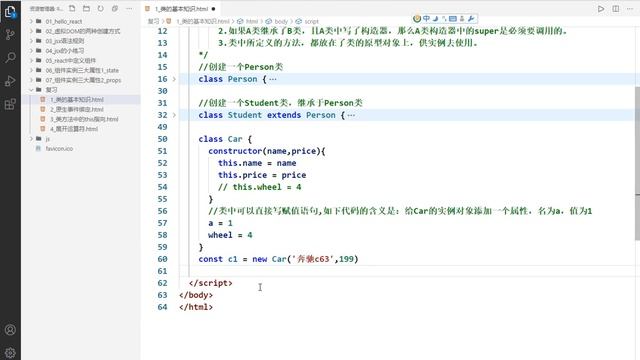Open explorer More Actions ellipsis
The image size is (640, 360).
[x=129, y=8]
